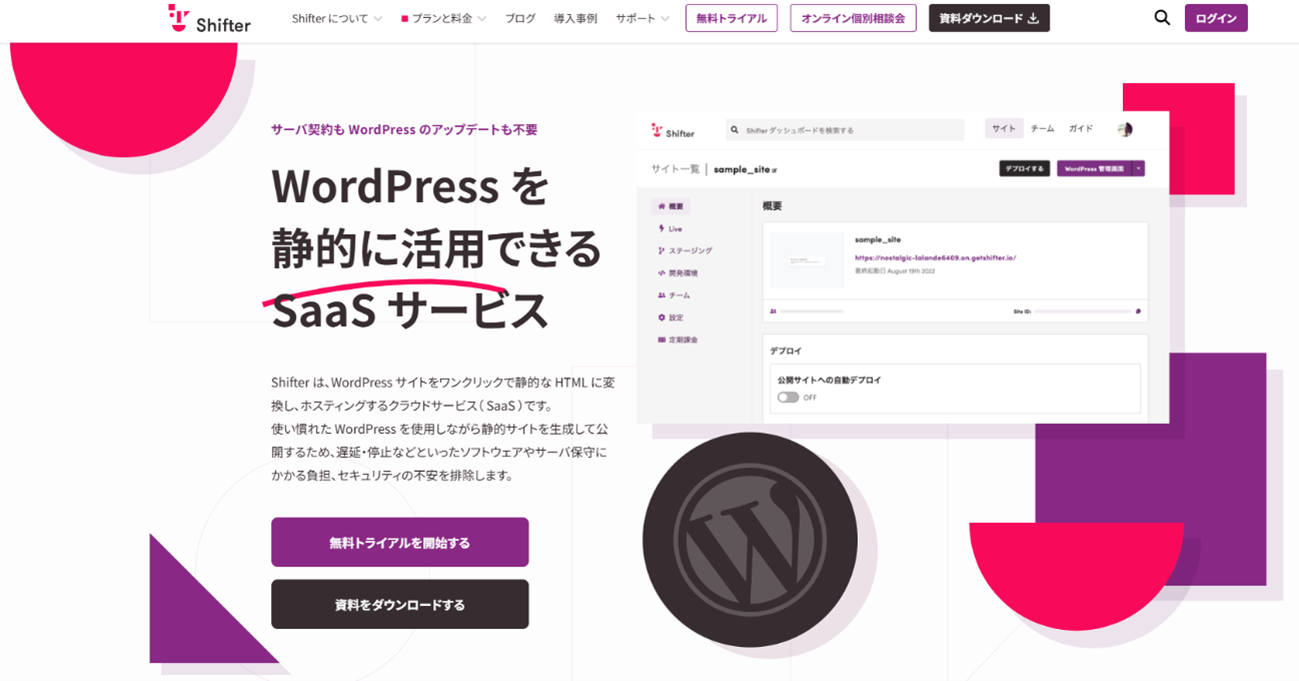Click the Shifter dashboard search field
This screenshot has width=1299, height=681.
point(845,130)
